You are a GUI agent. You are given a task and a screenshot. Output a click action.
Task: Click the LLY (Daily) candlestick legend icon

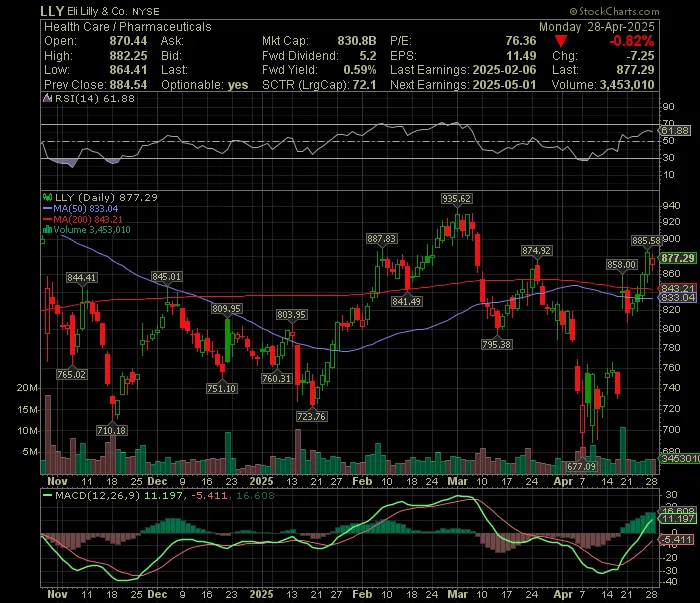(47, 197)
